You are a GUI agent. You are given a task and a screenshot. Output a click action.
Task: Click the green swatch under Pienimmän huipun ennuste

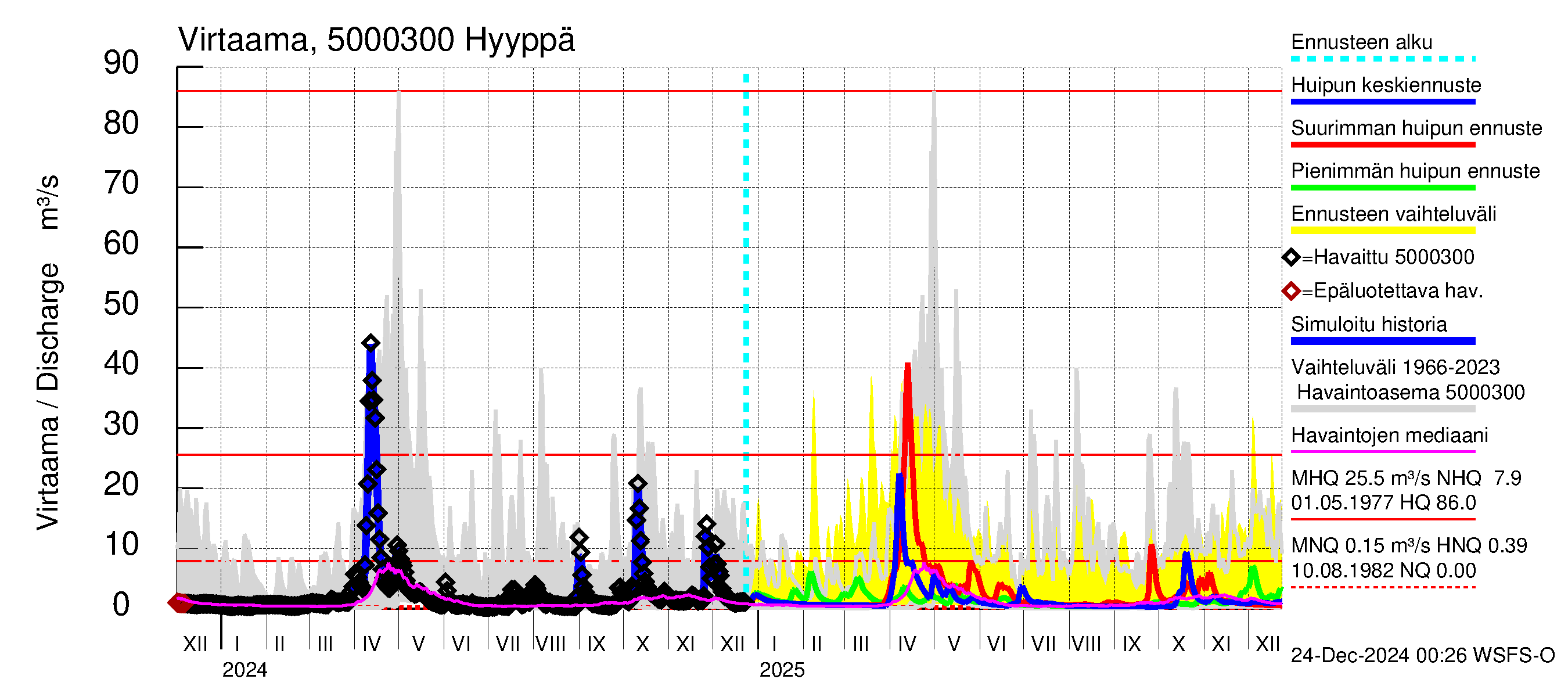(x=1383, y=188)
